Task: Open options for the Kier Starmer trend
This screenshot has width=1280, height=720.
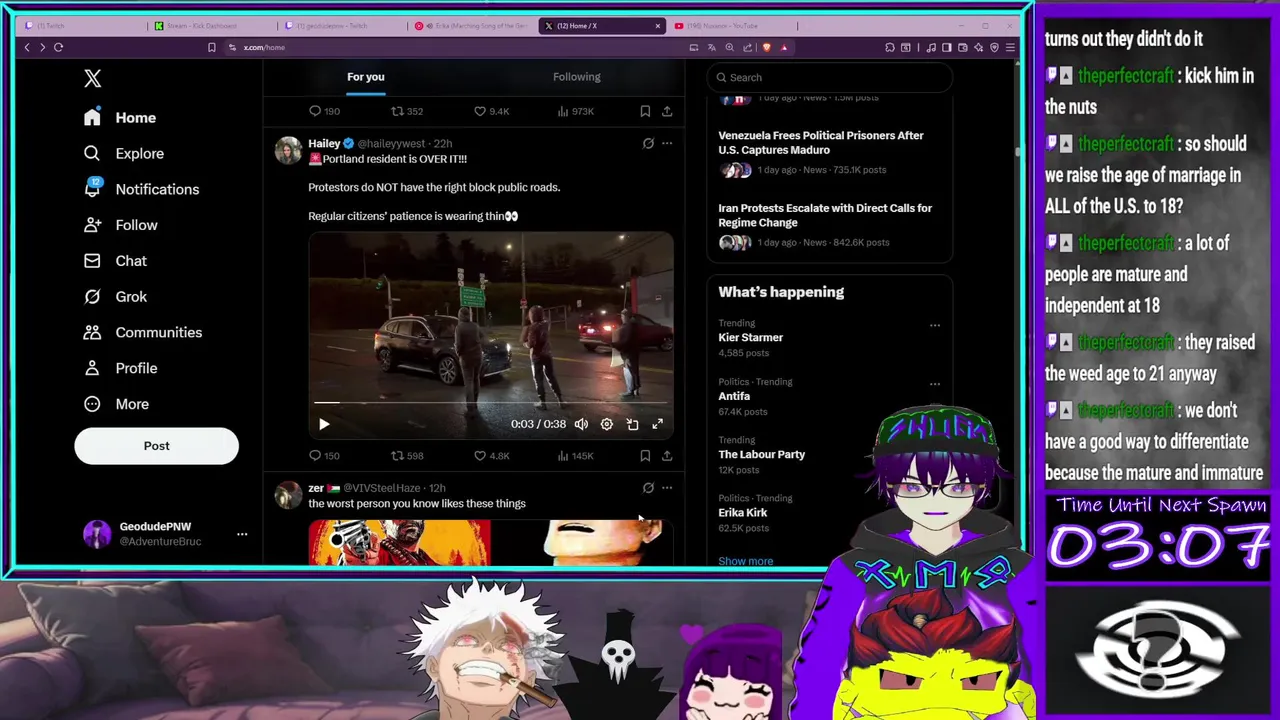Action: [935, 325]
